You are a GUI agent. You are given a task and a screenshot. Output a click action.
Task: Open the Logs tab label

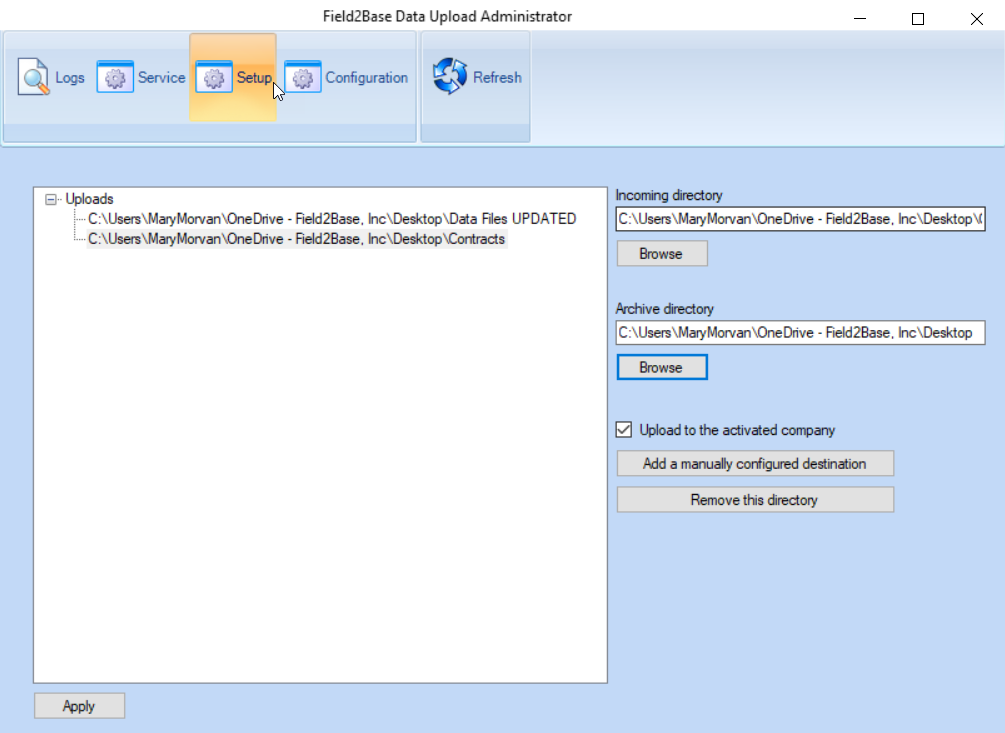70,78
